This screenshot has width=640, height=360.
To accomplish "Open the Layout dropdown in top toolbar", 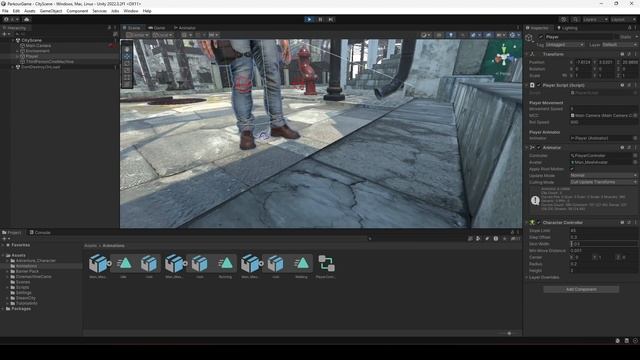I will (x=624, y=20).
